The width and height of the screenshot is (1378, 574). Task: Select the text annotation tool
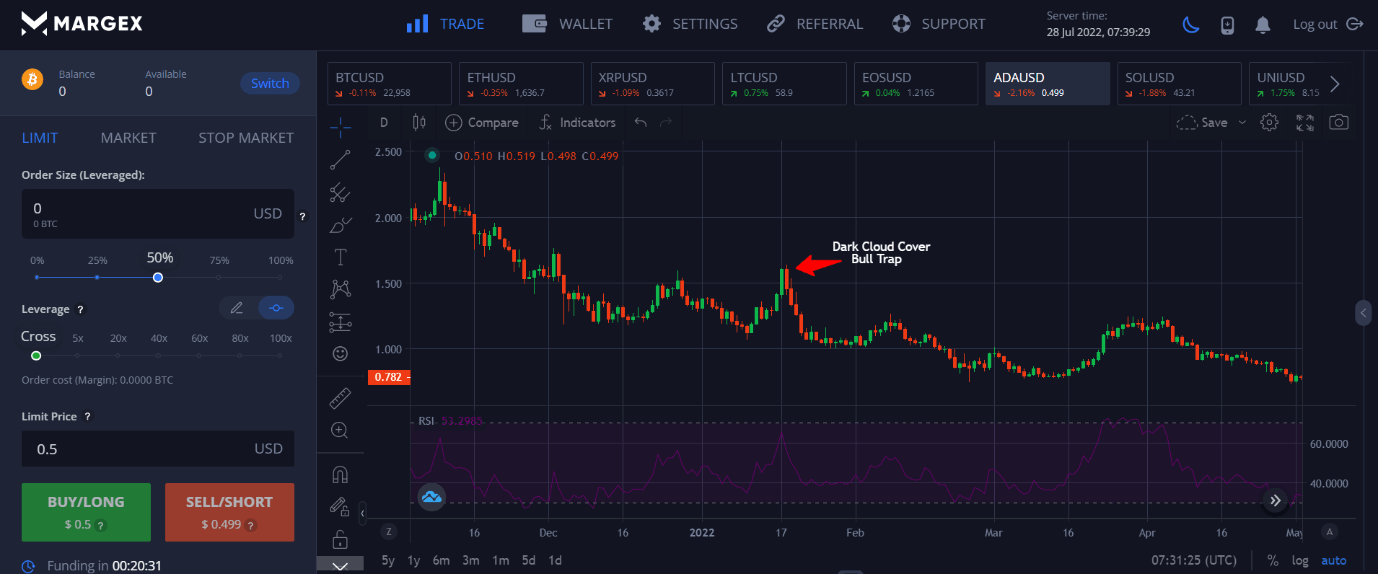341,257
